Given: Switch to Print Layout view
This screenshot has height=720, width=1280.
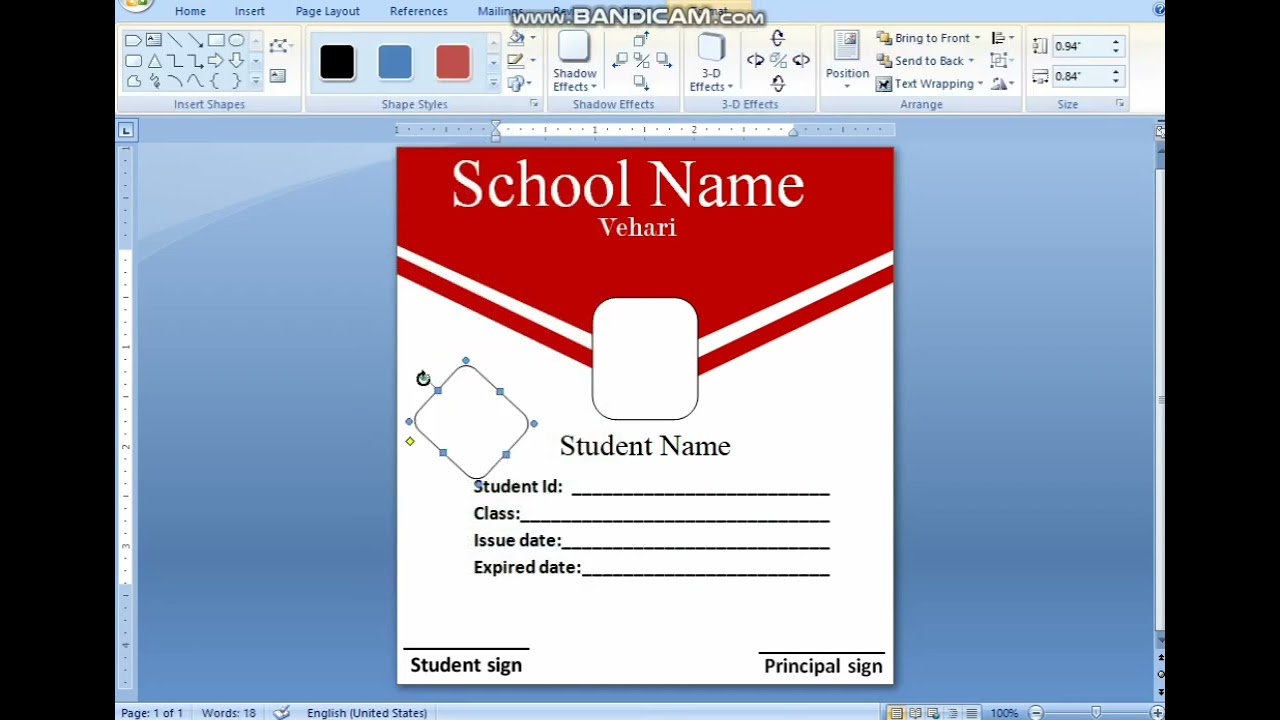Looking at the screenshot, I should [897, 713].
